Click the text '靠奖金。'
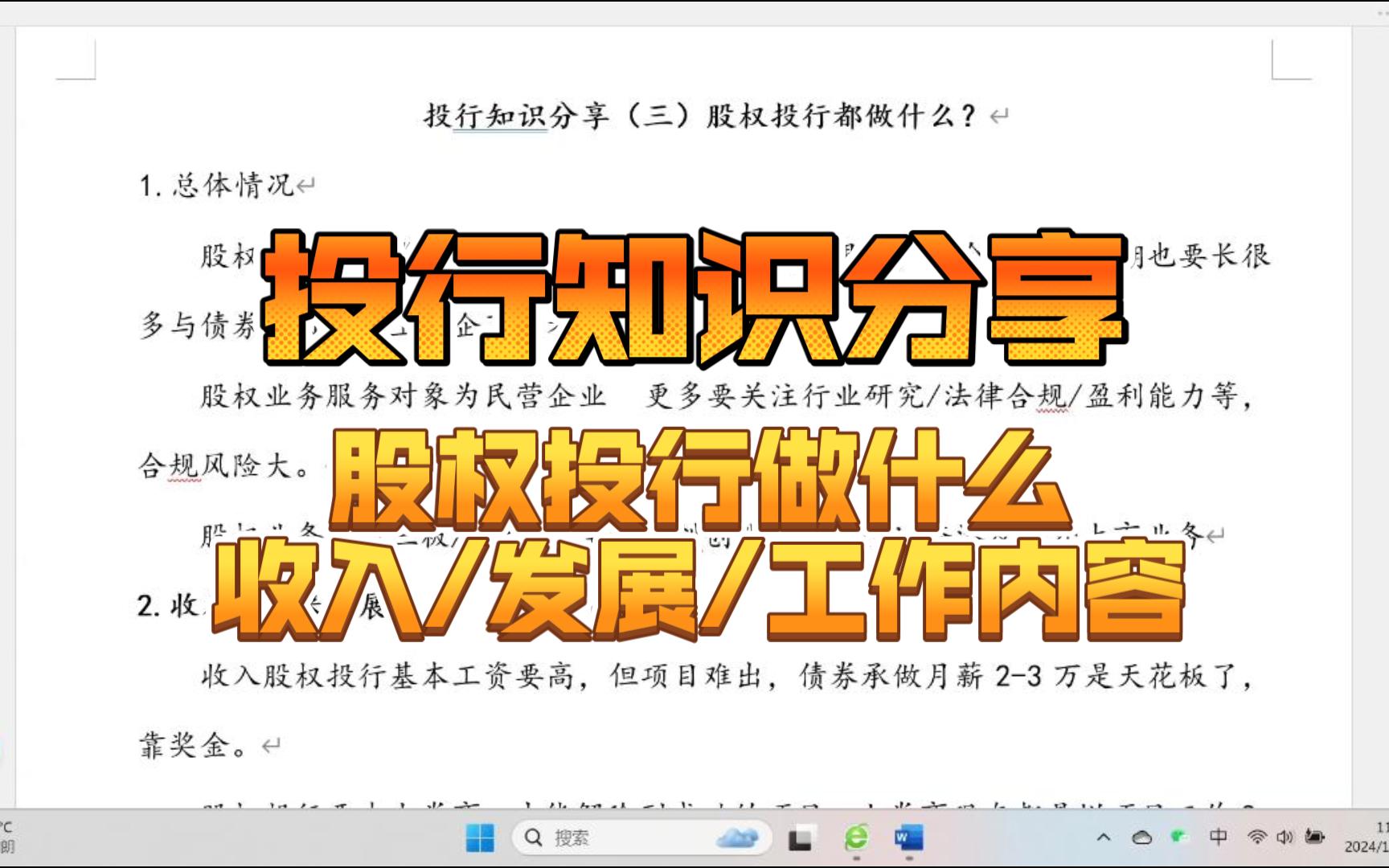Image resolution: width=1389 pixels, height=868 pixels. pyautogui.click(x=194, y=746)
